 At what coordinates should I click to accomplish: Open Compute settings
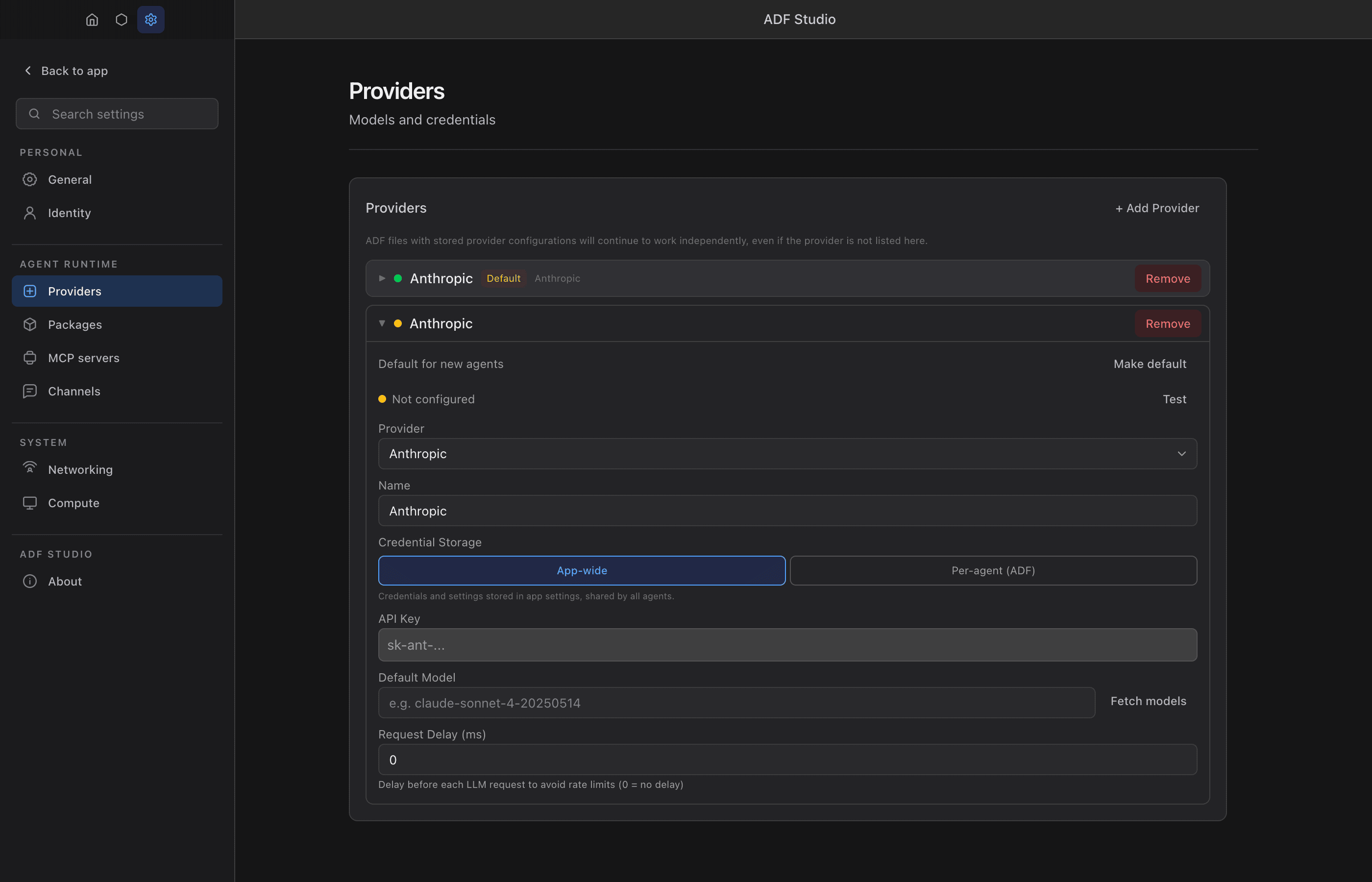pos(117,502)
